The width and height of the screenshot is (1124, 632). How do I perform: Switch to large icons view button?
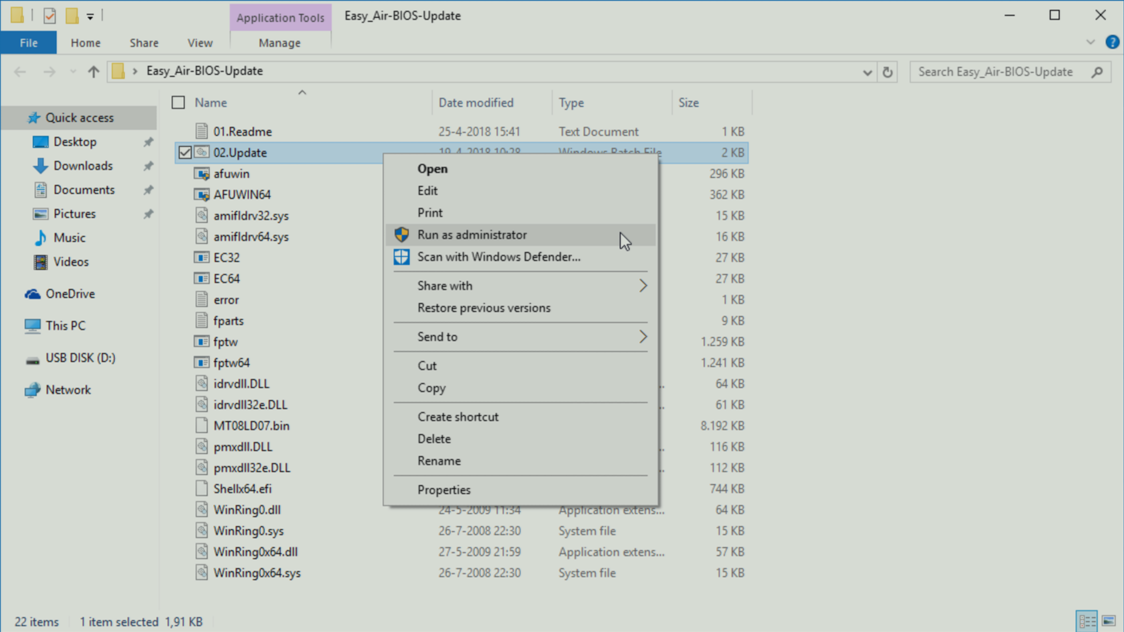click(x=1108, y=621)
